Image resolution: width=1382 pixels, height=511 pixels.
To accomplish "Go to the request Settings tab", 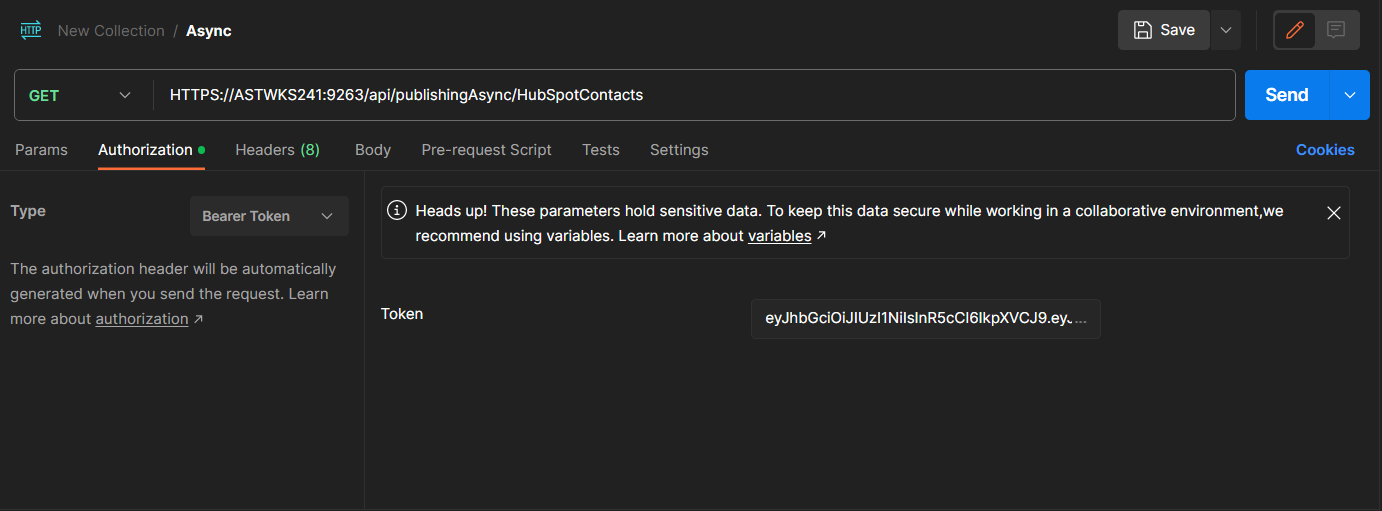I will tap(679, 150).
